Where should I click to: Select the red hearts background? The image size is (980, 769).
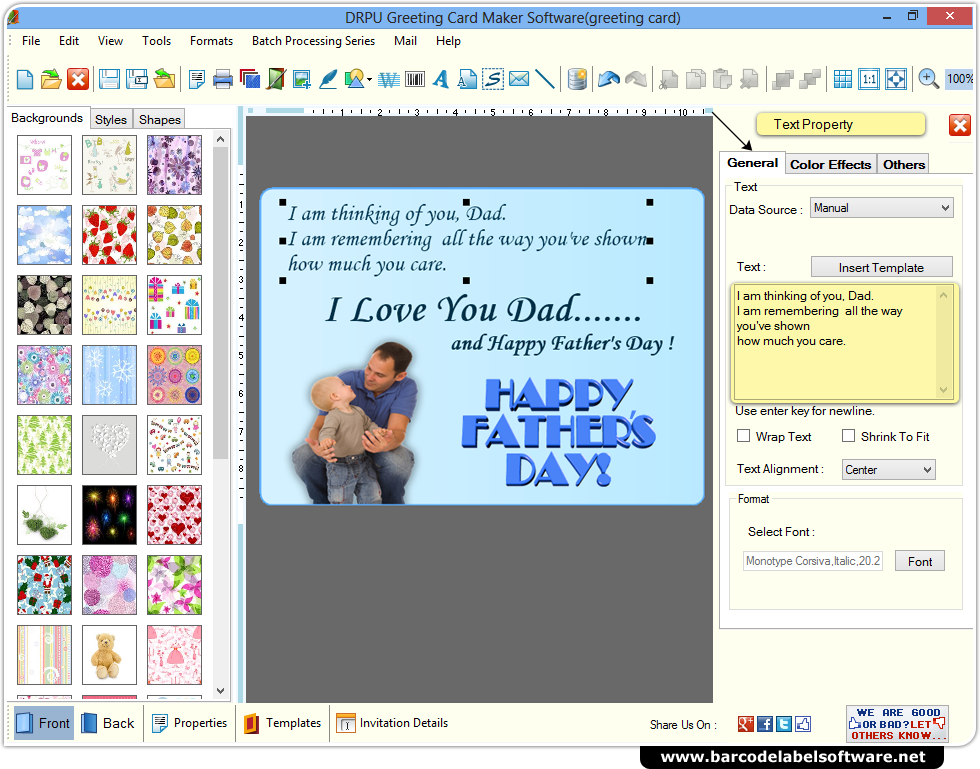174,515
